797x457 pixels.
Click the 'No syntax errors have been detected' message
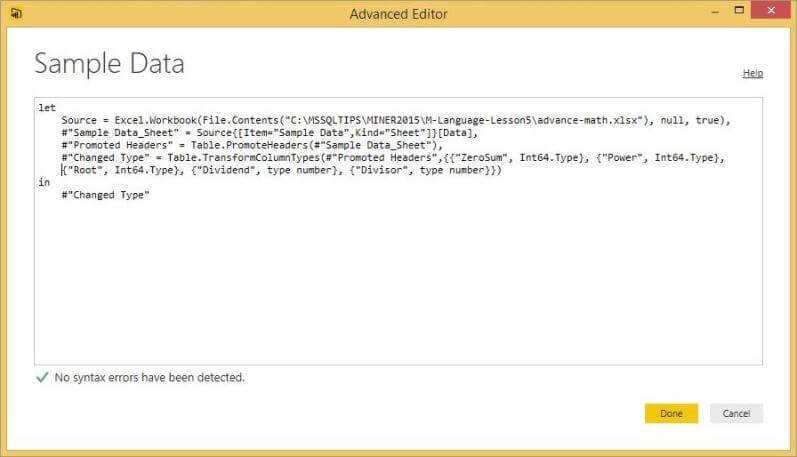click(149, 377)
